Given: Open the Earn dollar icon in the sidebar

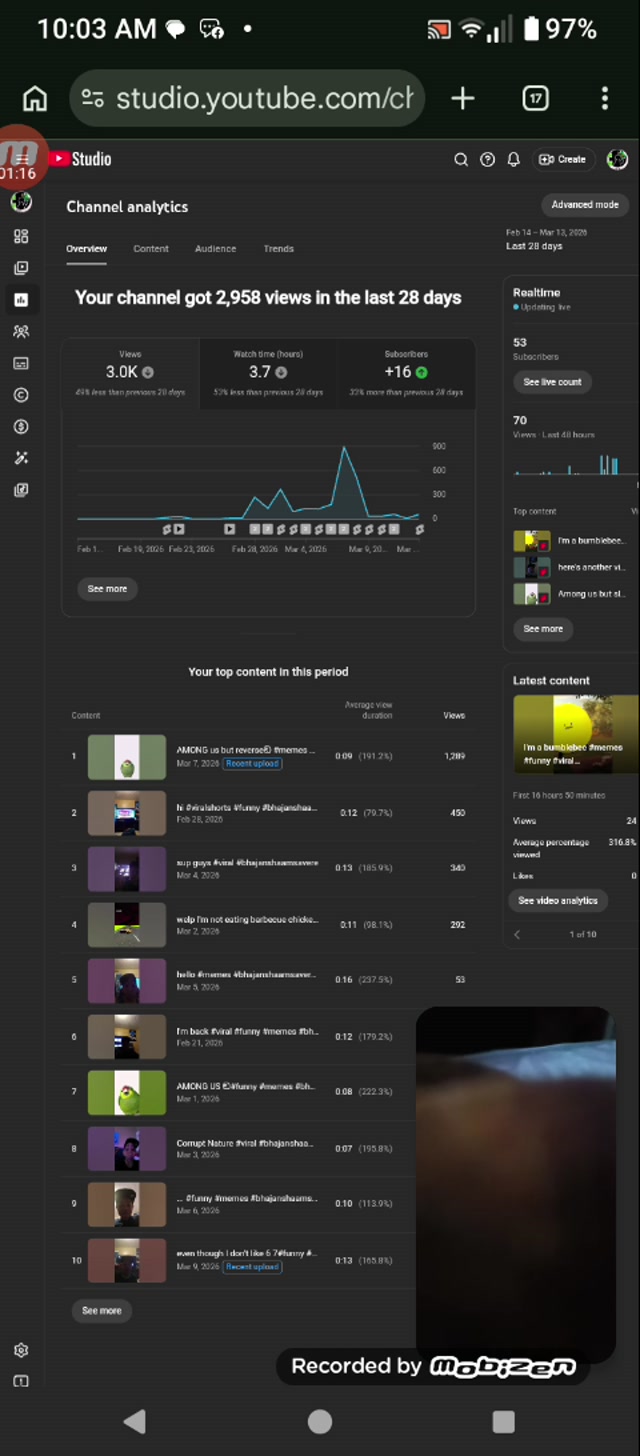Looking at the screenshot, I should click(21, 427).
